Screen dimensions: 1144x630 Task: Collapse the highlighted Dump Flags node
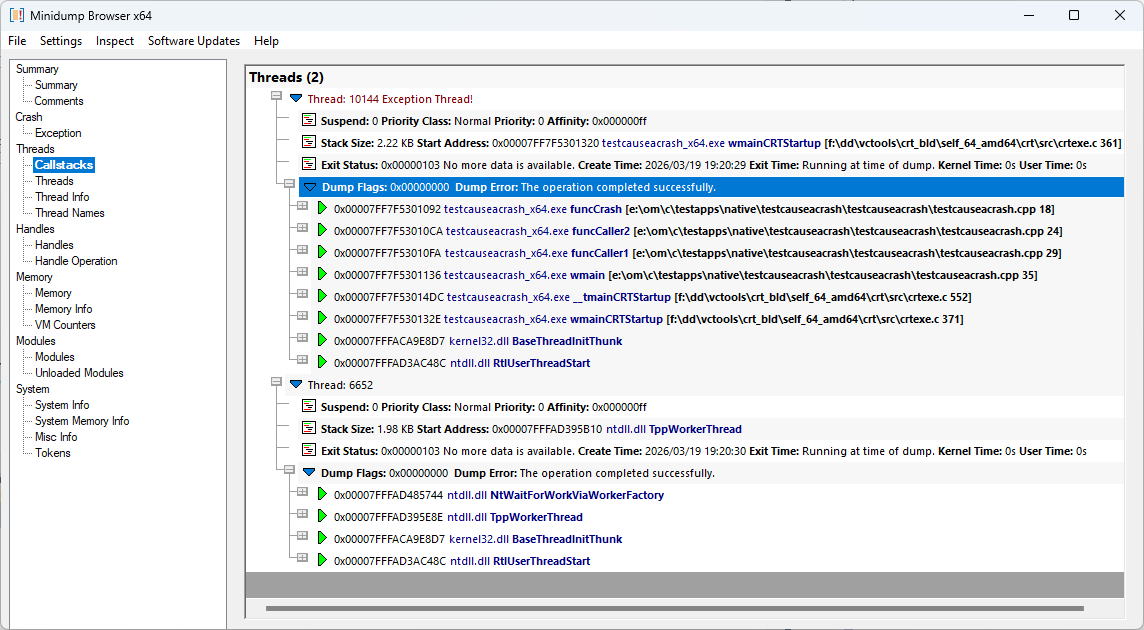(x=289, y=185)
